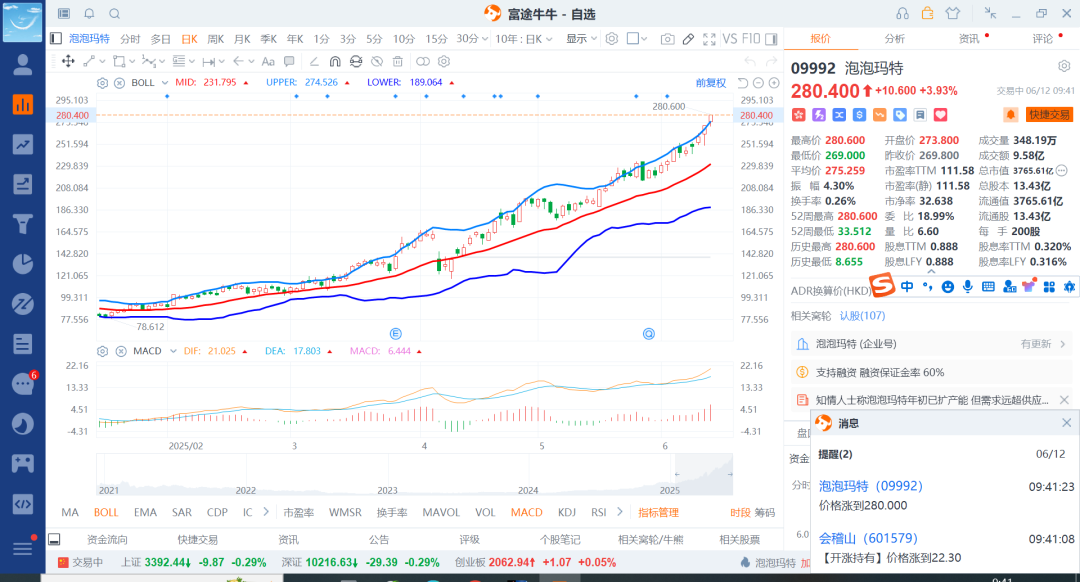Toggle the 筹码 chip distribution view
Screen dimensions: 1080x582
(x=764, y=512)
